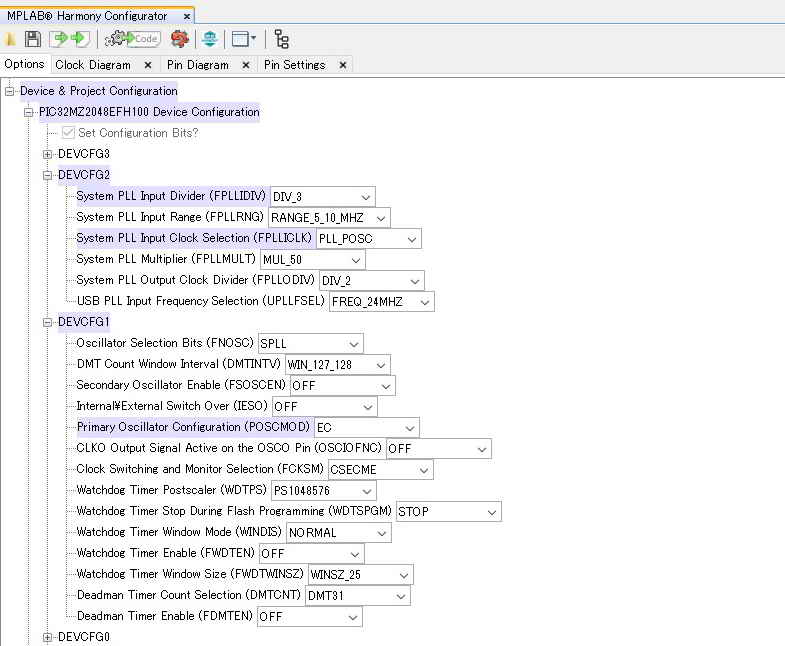Open the FDMTEN OFF dropdown
The image size is (785, 646).
[x=309, y=617]
